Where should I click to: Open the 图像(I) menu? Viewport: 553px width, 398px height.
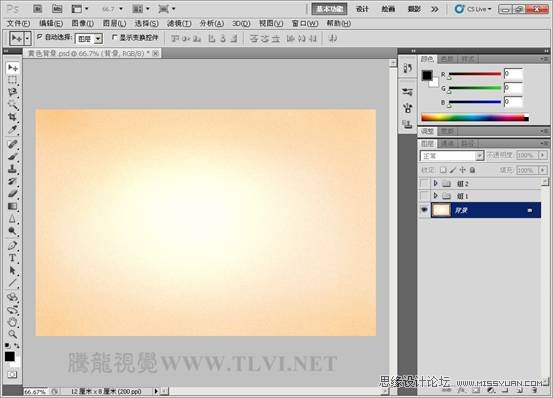point(83,23)
